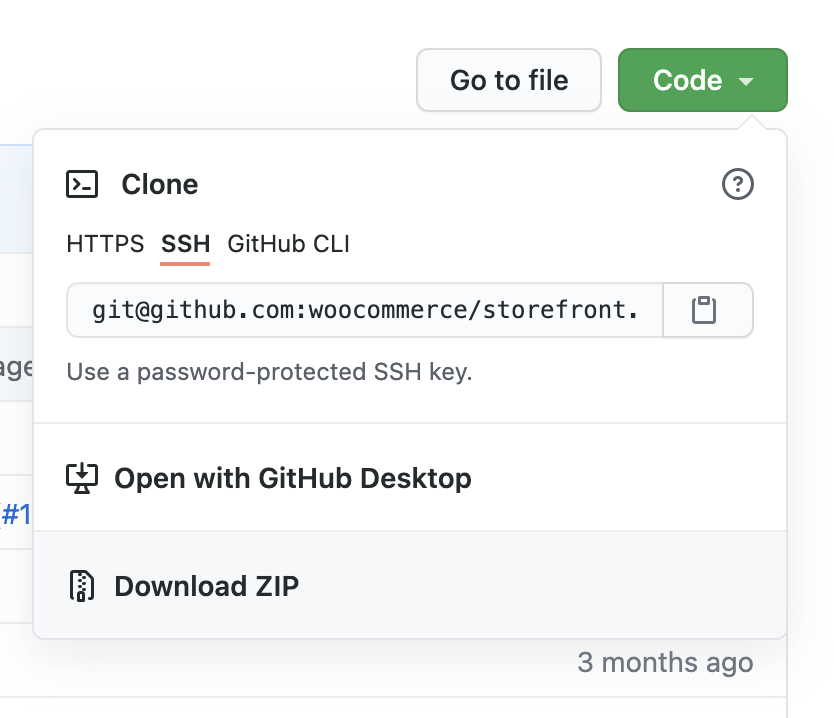Select the GitHub CLI tab
Image resolution: width=834 pixels, height=718 pixels.
click(x=288, y=243)
